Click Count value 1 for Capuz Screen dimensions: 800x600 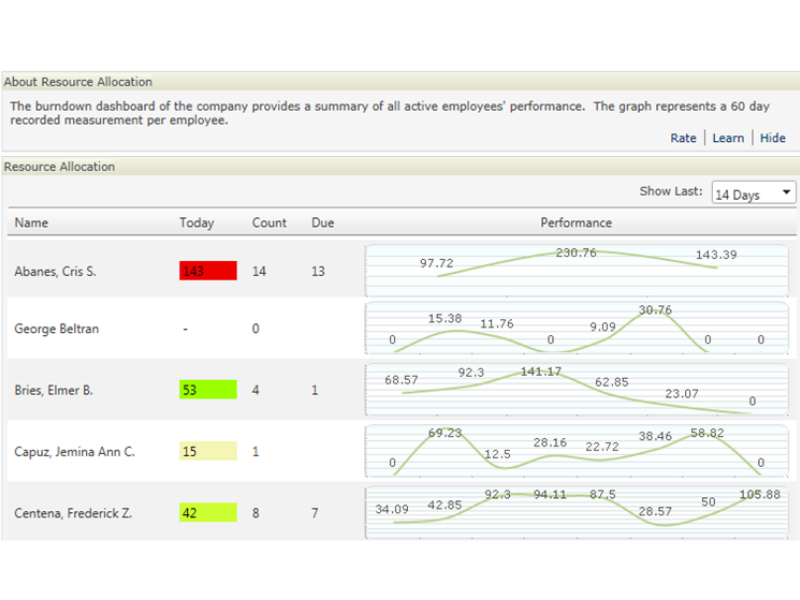point(256,452)
